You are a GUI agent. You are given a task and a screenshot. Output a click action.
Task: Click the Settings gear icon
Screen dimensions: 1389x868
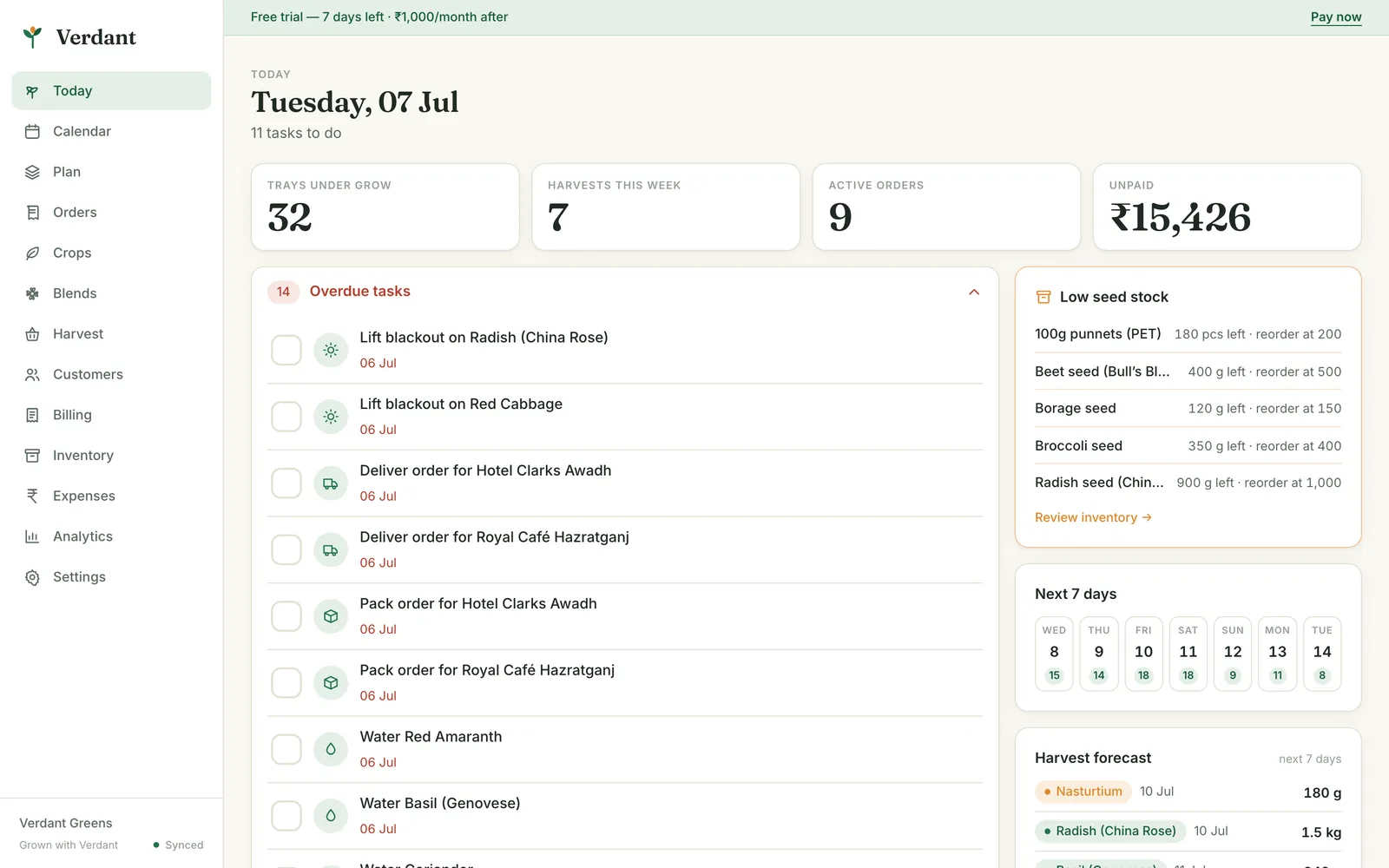tap(32, 577)
